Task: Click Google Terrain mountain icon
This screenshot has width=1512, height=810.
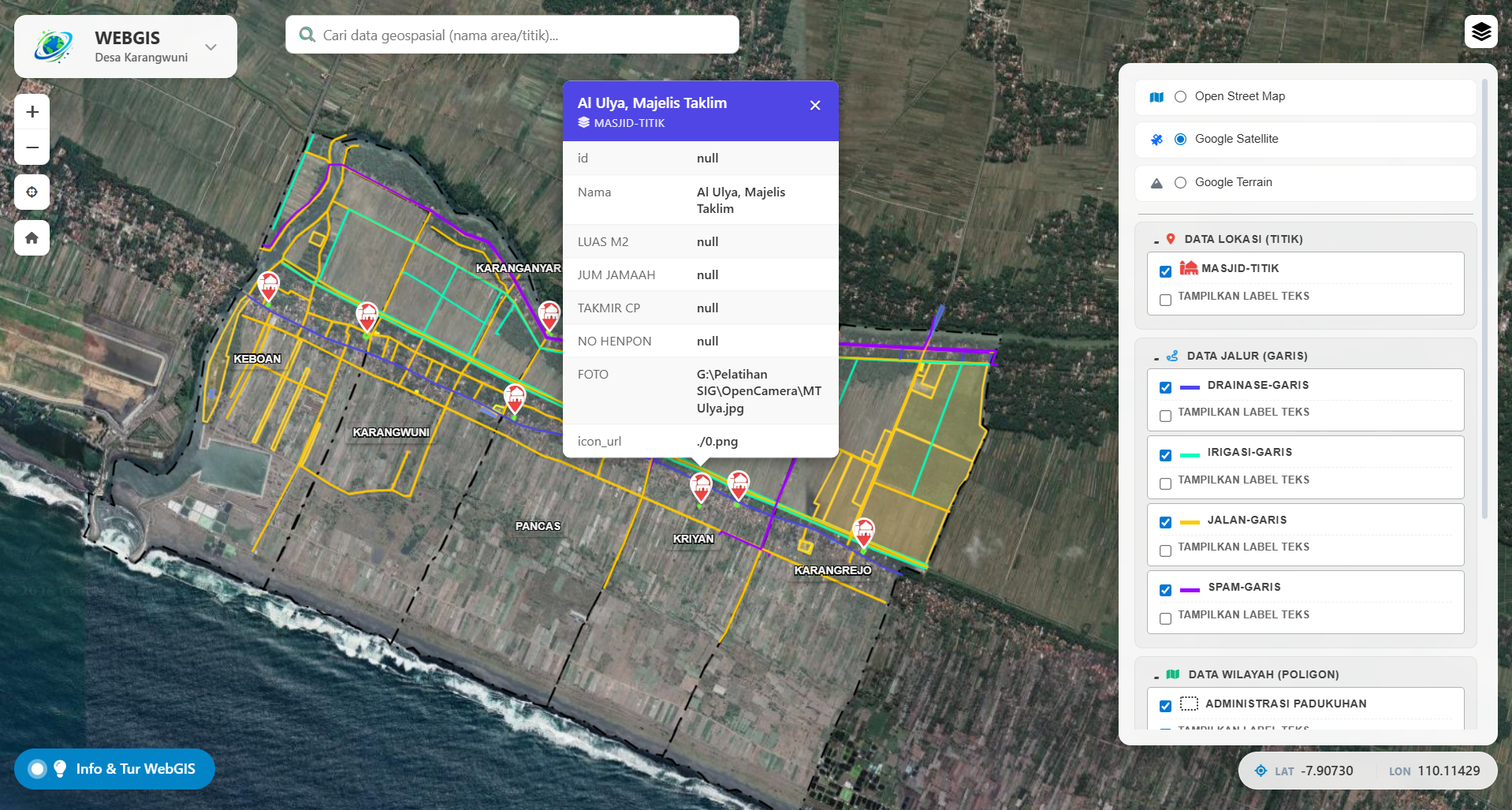Action: point(1156,183)
